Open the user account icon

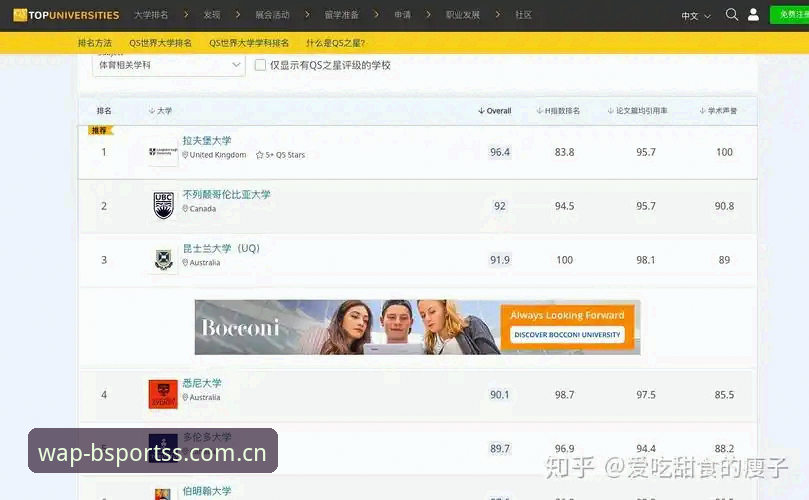tap(753, 14)
